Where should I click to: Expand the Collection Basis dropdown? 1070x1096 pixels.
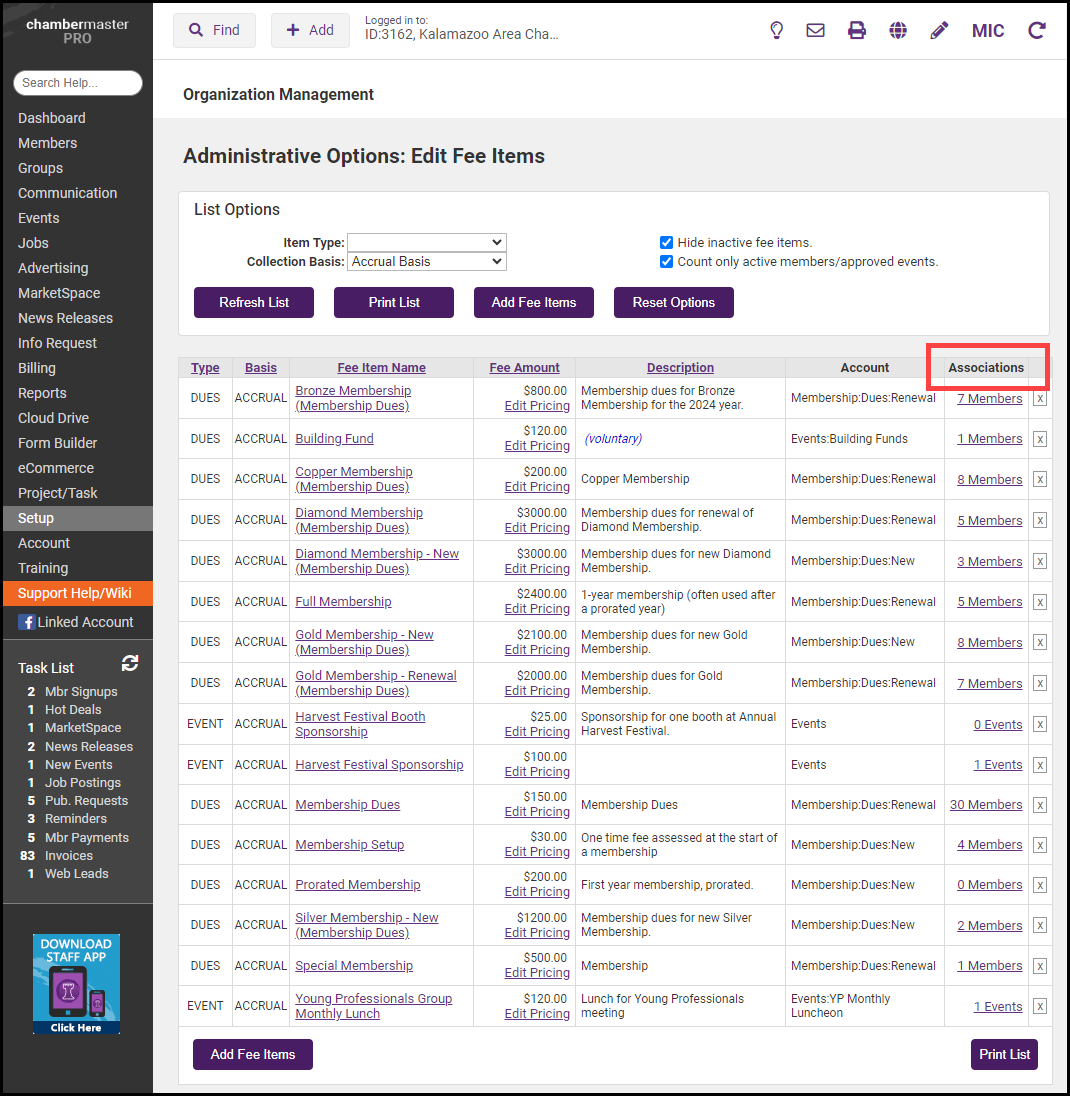point(426,262)
